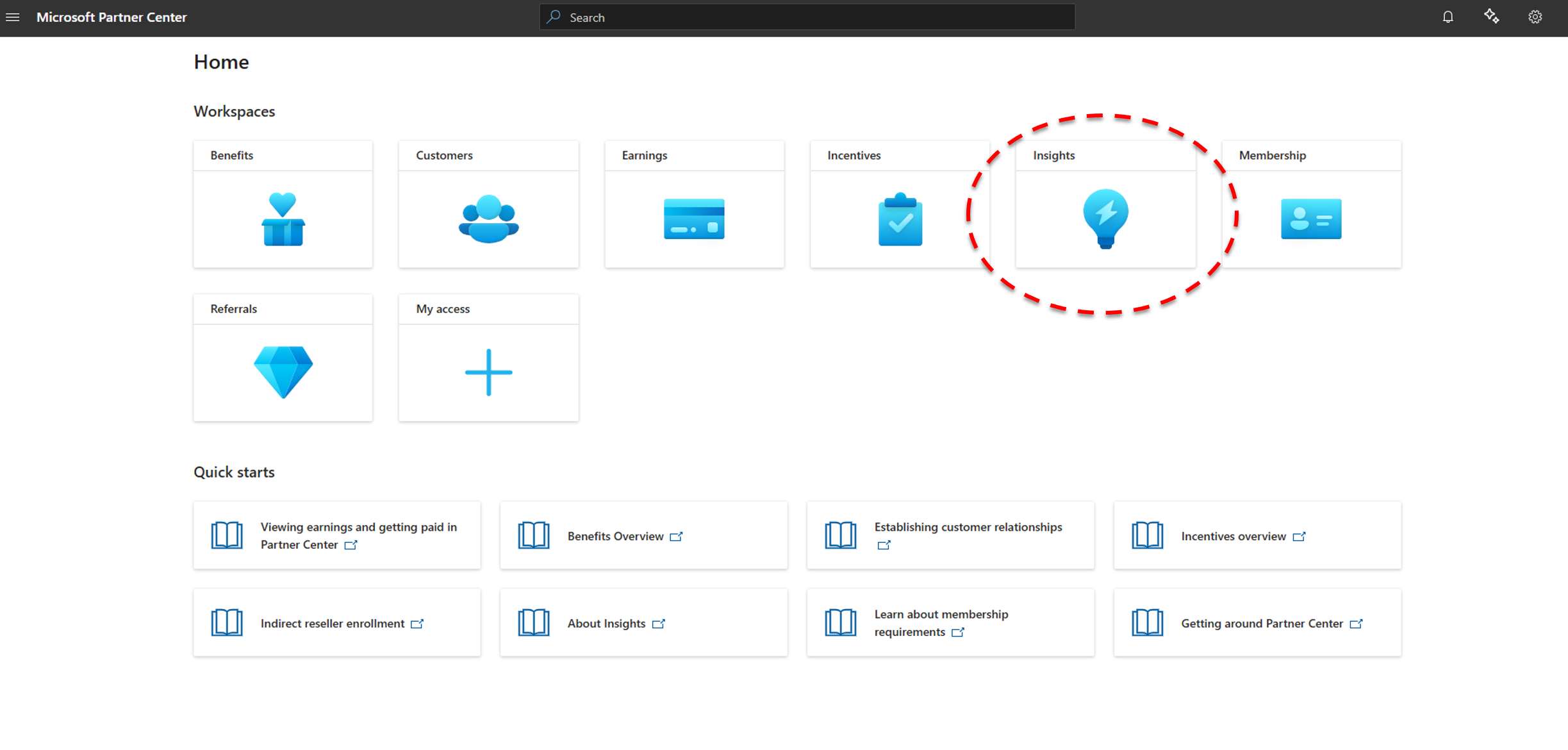This screenshot has height=750, width=1568.
Task: Click book icon beside Learn about membership requirements
Action: [x=841, y=622]
